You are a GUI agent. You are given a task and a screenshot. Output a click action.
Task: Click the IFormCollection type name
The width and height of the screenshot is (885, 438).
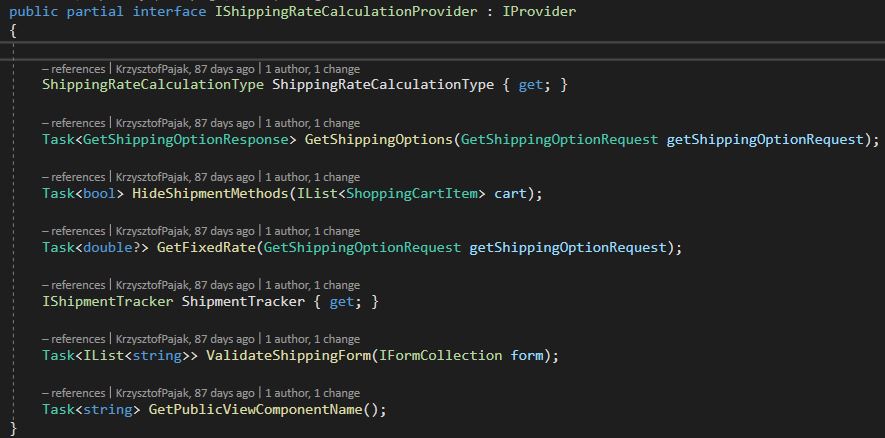440,356
